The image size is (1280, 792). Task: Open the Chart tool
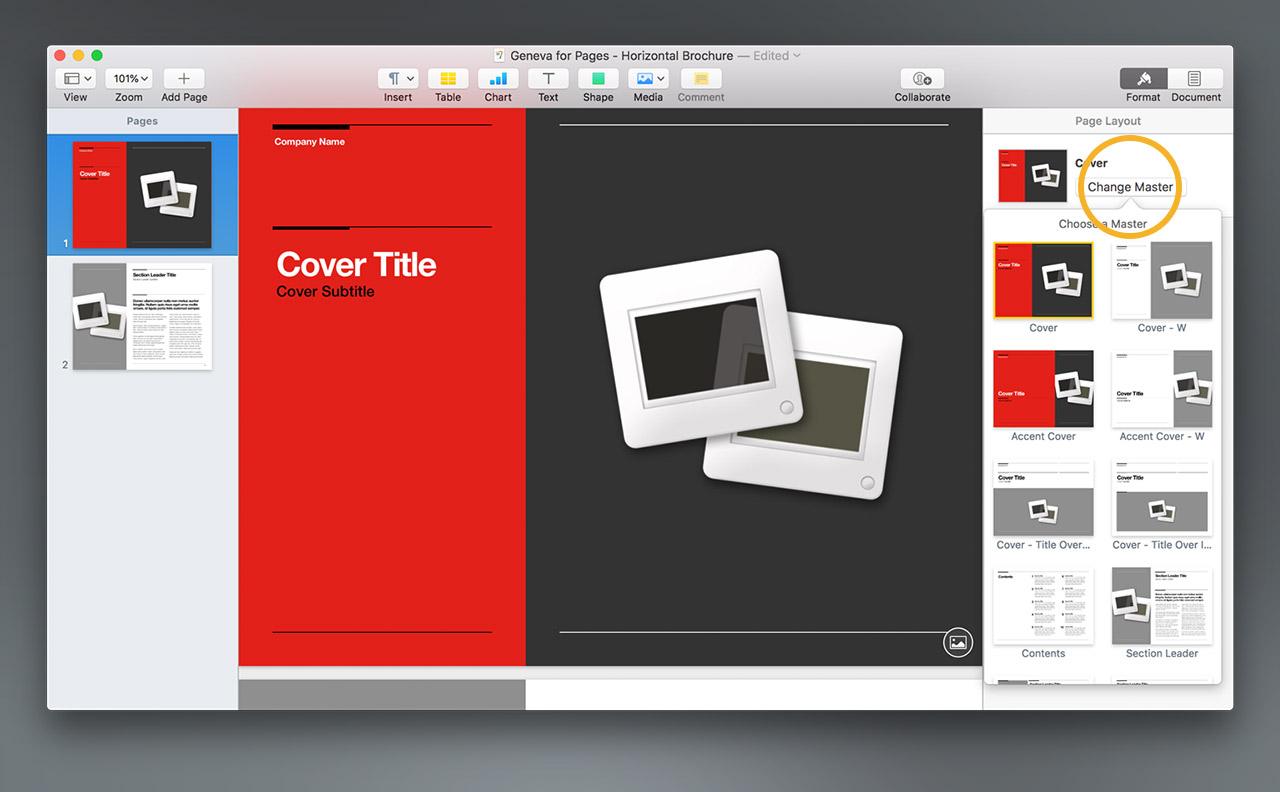tap(498, 79)
